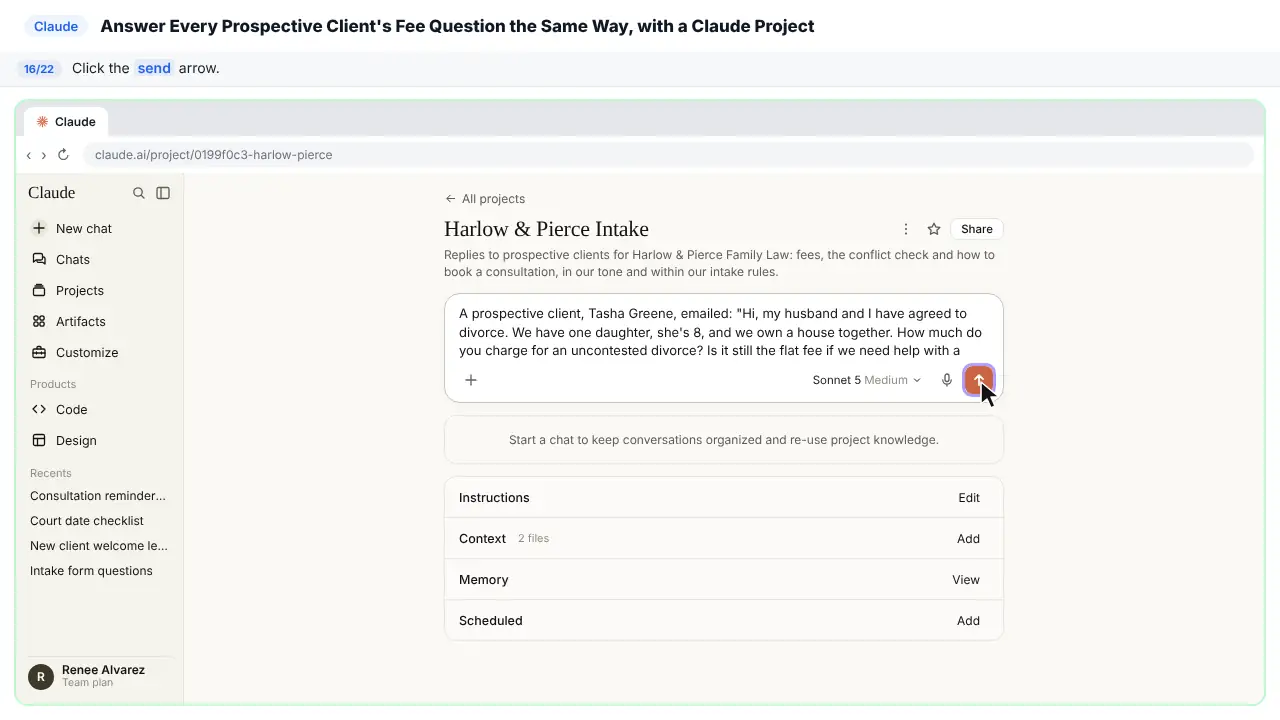Click the browser forward arrow

(x=44, y=155)
